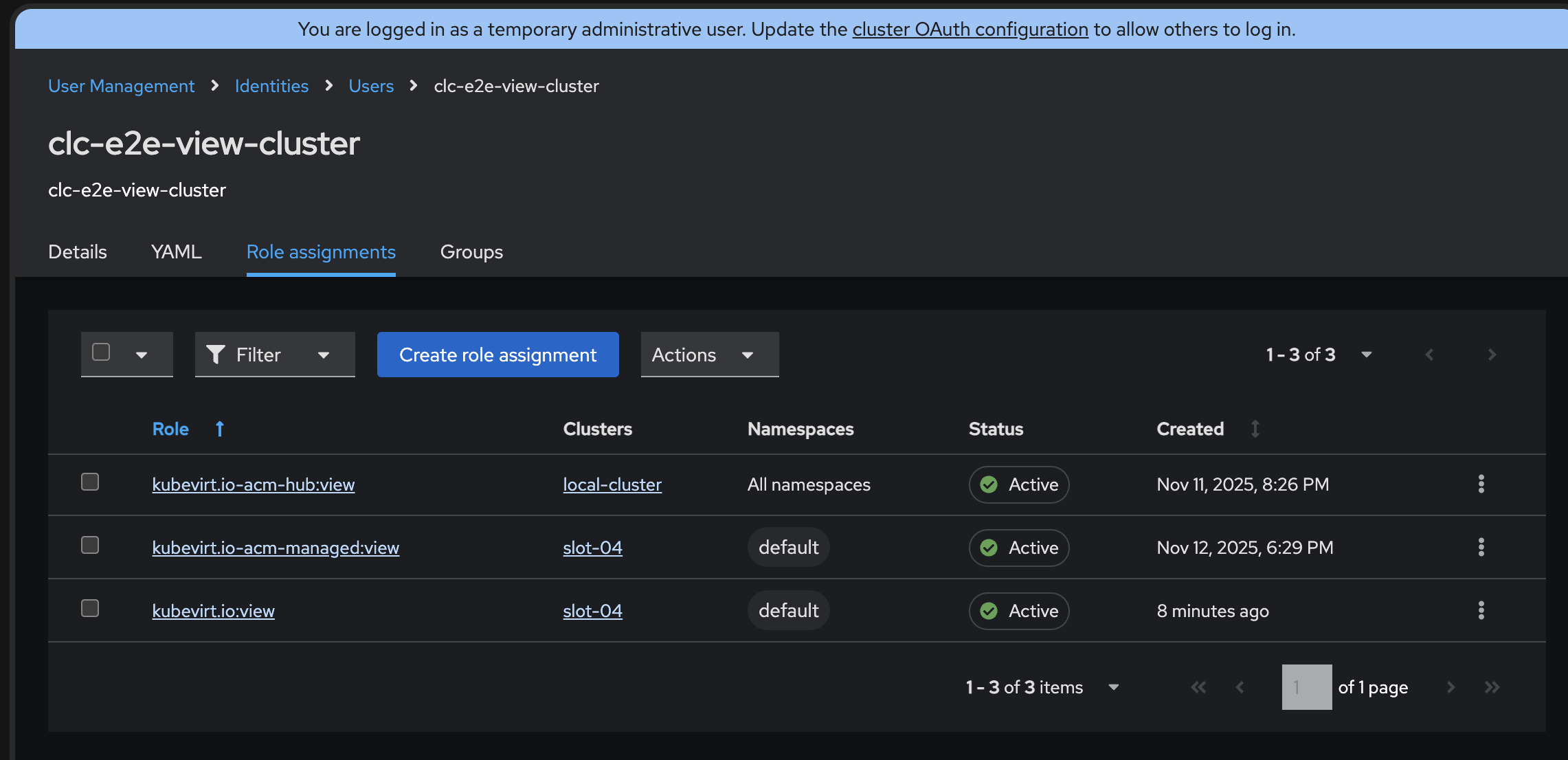The height and width of the screenshot is (760, 1568).
Task: Open the Actions dropdown
Action: [x=709, y=355]
